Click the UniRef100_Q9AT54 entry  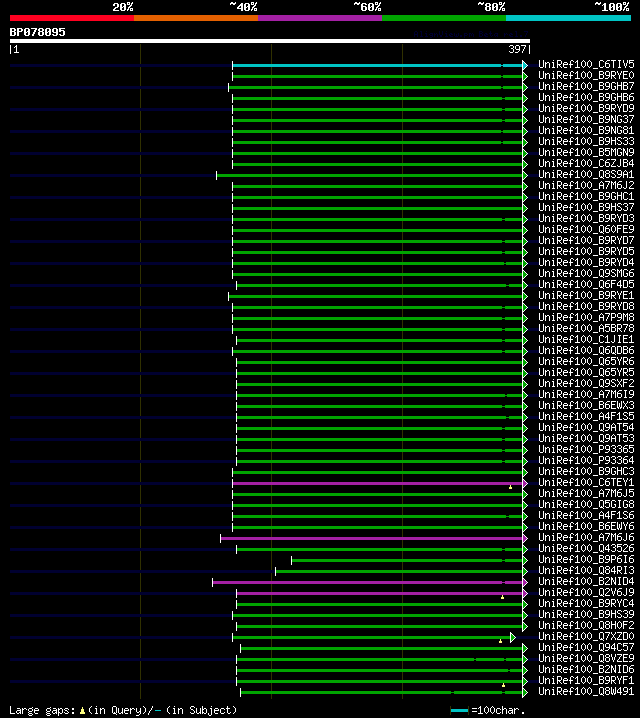(586, 427)
